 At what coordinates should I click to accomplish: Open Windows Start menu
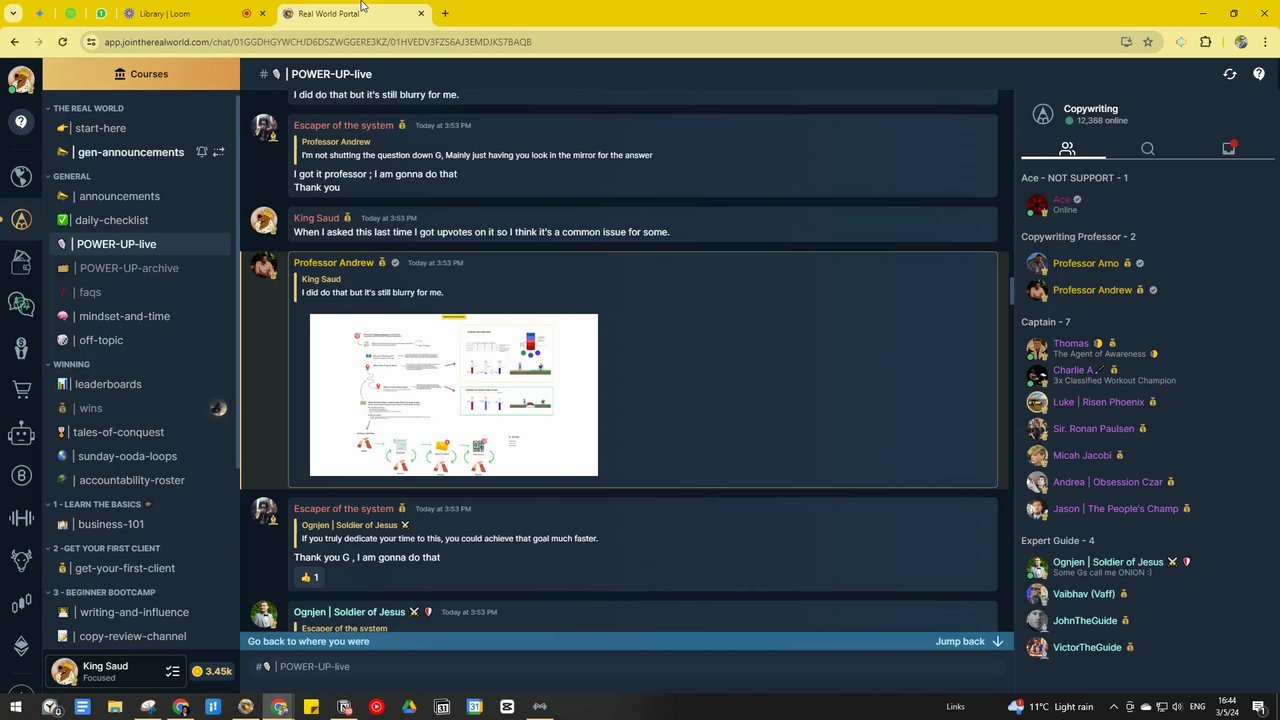(x=16, y=707)
